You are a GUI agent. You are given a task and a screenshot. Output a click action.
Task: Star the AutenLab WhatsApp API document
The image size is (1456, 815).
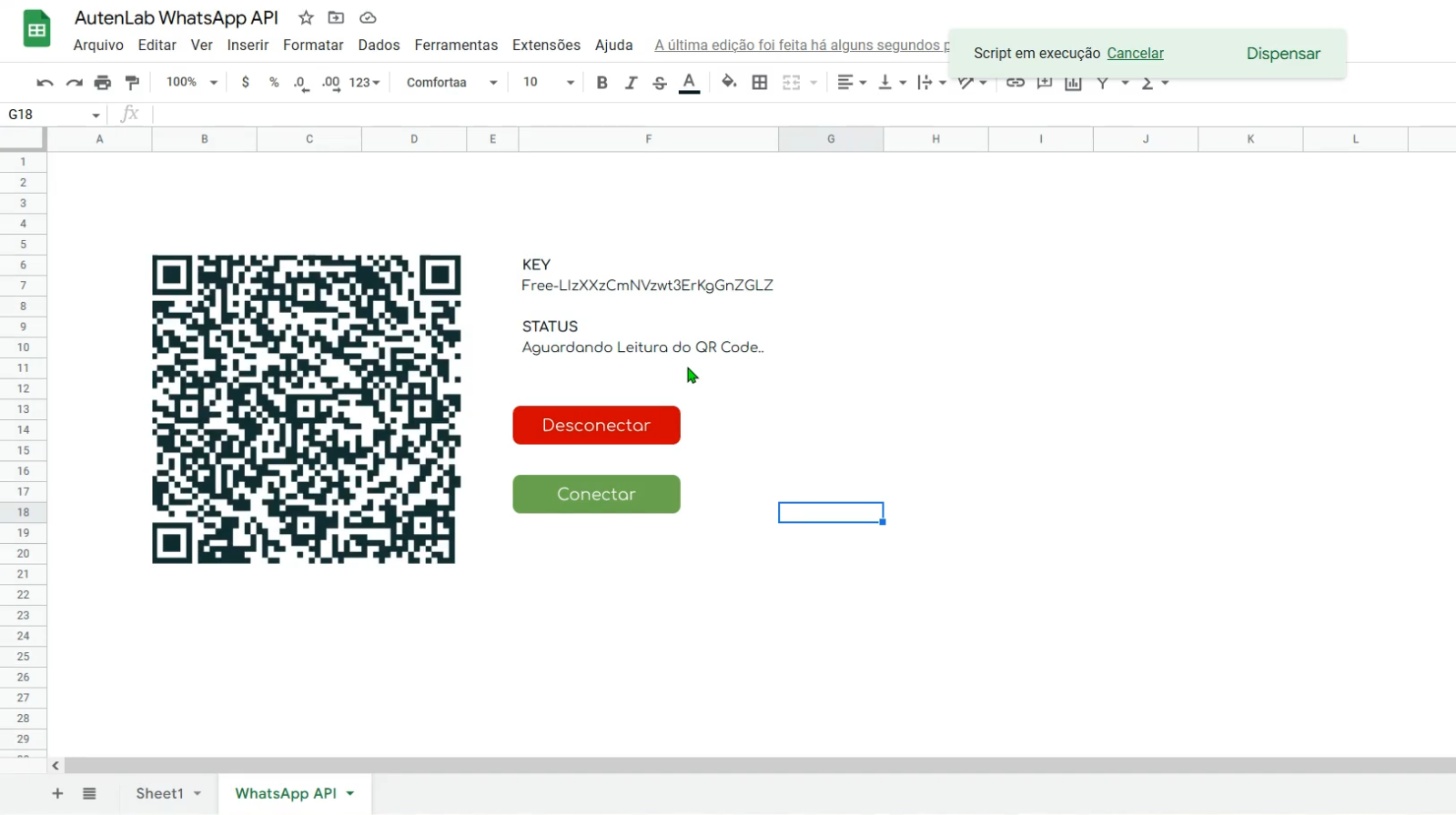(x=306, y=17)
